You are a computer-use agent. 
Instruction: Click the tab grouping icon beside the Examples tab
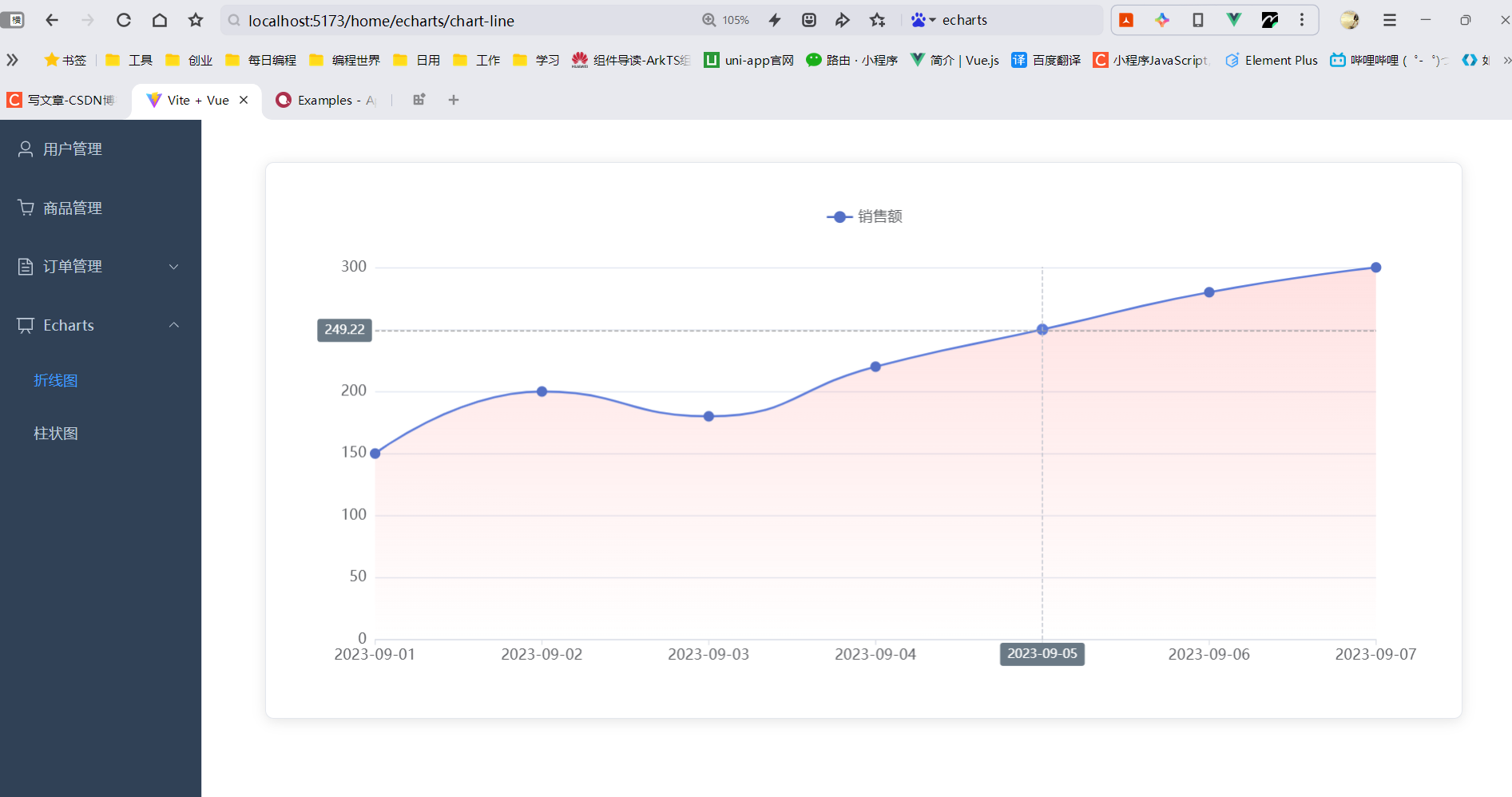tap(419, 100)
